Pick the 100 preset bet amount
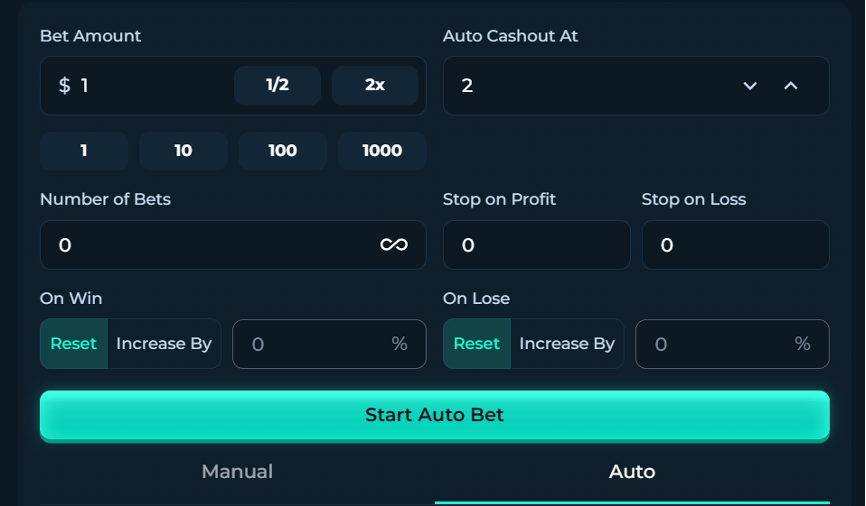This screenshot has height=506, width=866. pos(283,151)
